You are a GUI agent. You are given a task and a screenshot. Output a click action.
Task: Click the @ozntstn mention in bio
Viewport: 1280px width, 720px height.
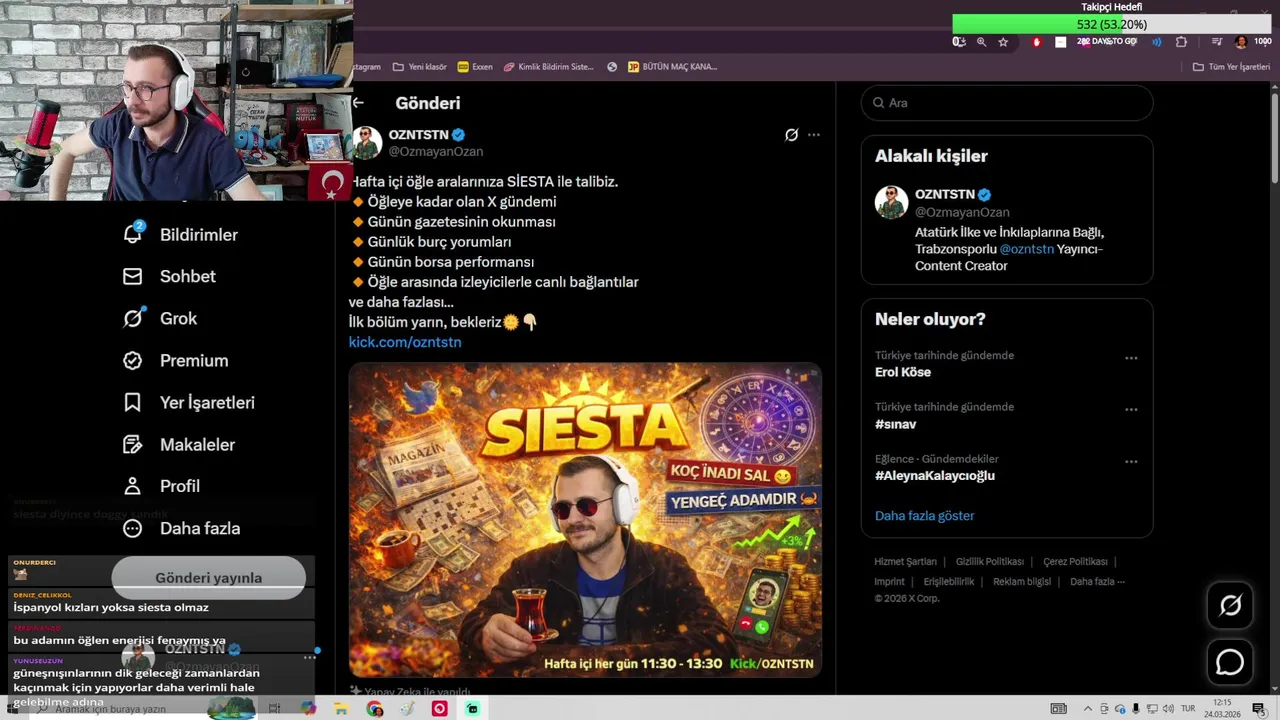pyautogui.click(x=1026, y=249)
